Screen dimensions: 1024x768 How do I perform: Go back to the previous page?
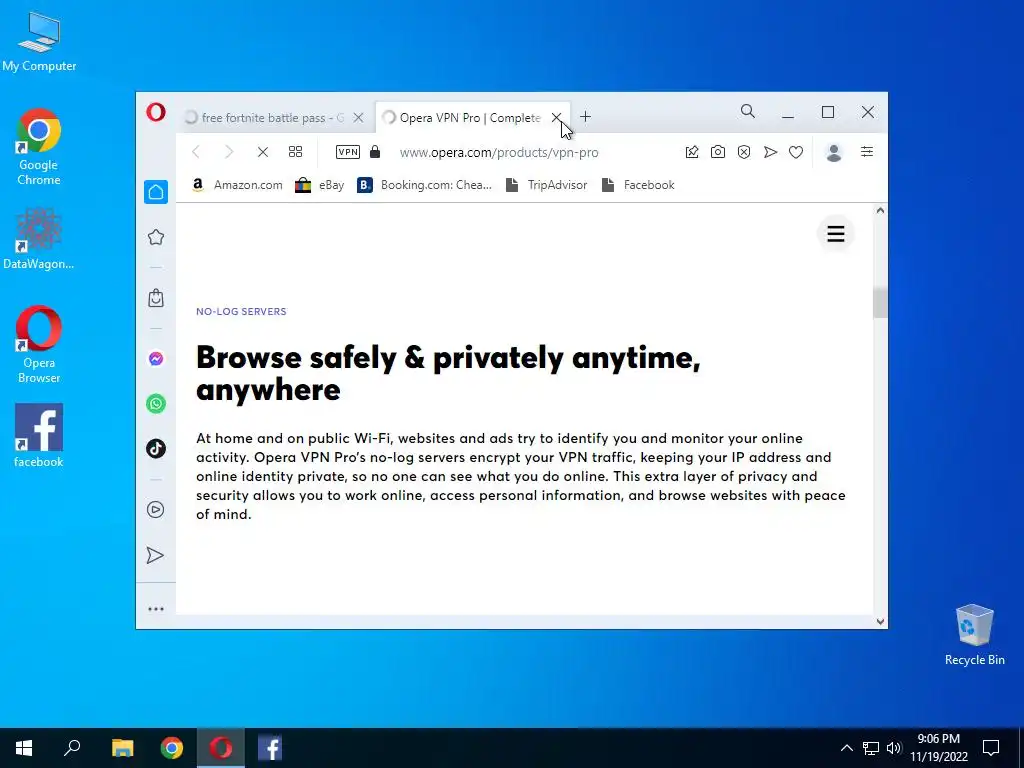[196, 152]
